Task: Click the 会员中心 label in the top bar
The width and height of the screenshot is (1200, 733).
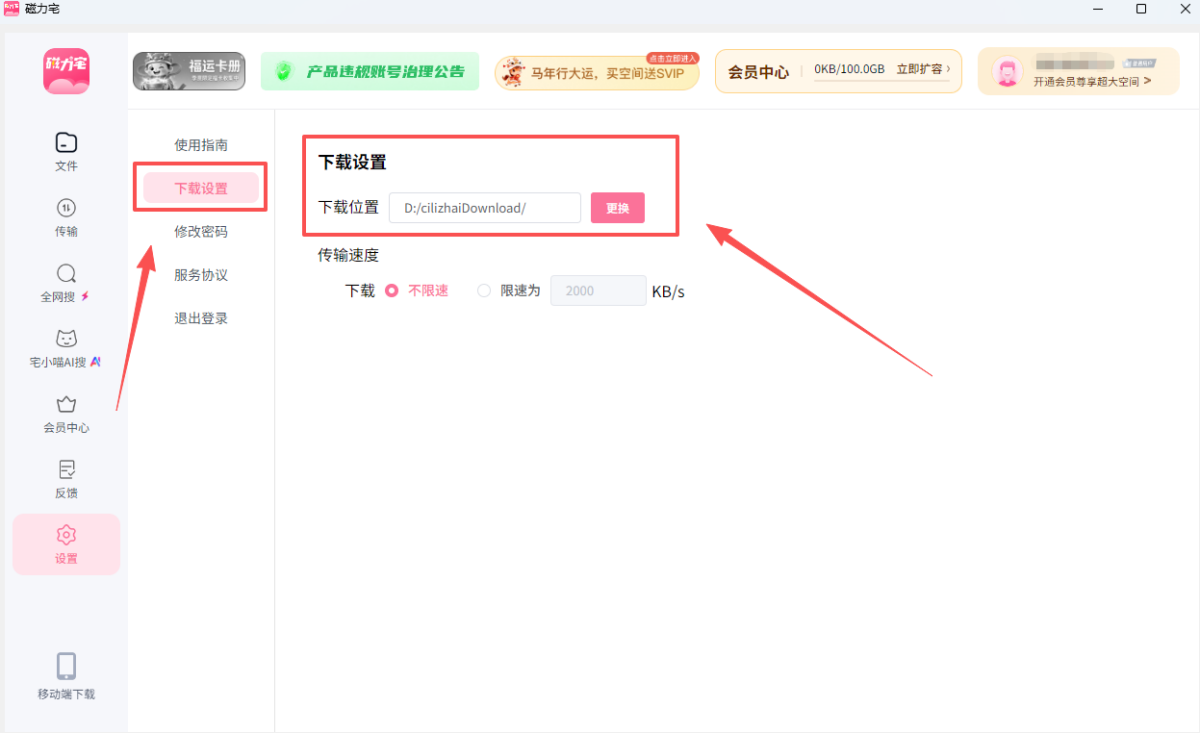Action: pyautogui.click(x=758, y=72)
